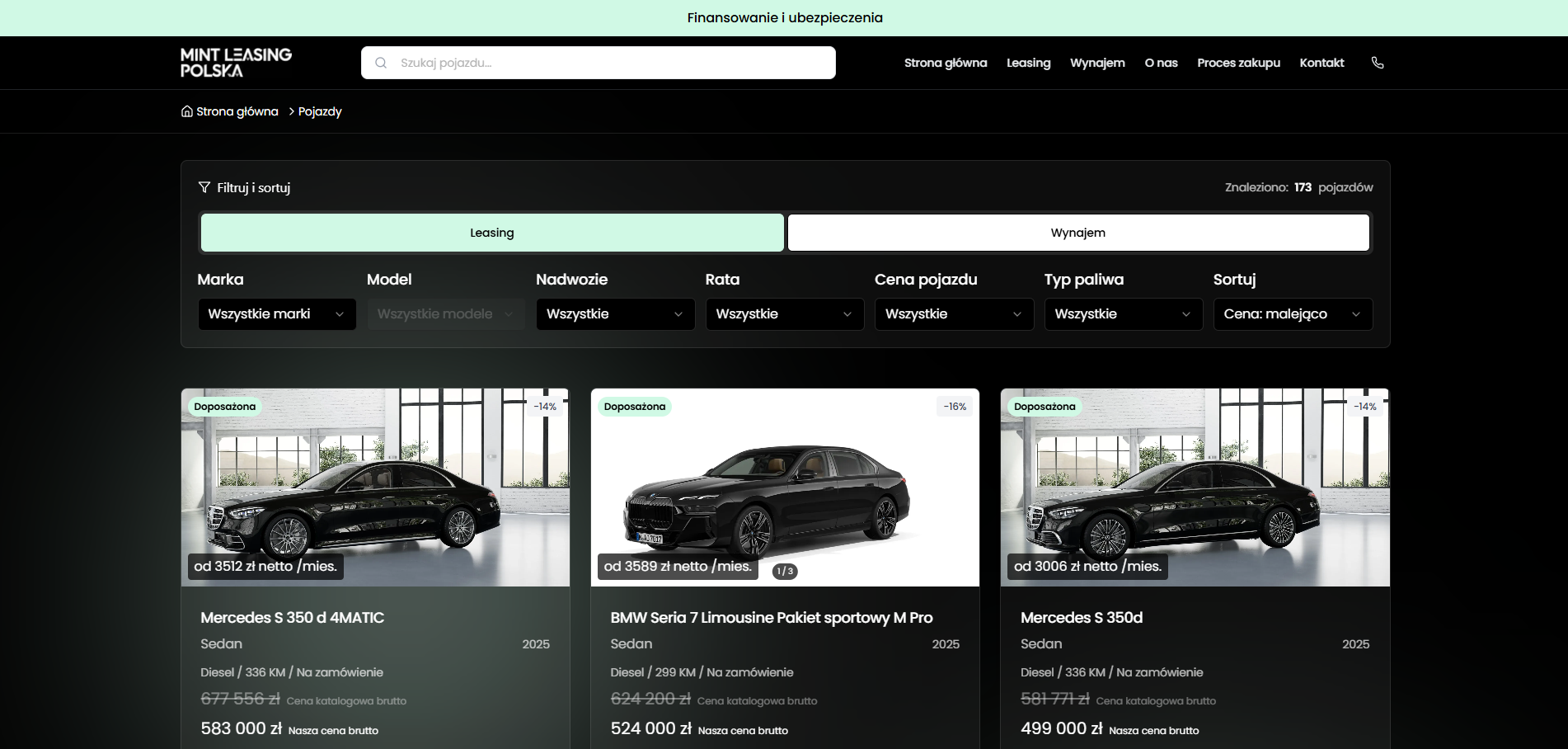Click the 583 000 zł price
The width and height of the screenshot is (1568, 749).
point(242,728)
